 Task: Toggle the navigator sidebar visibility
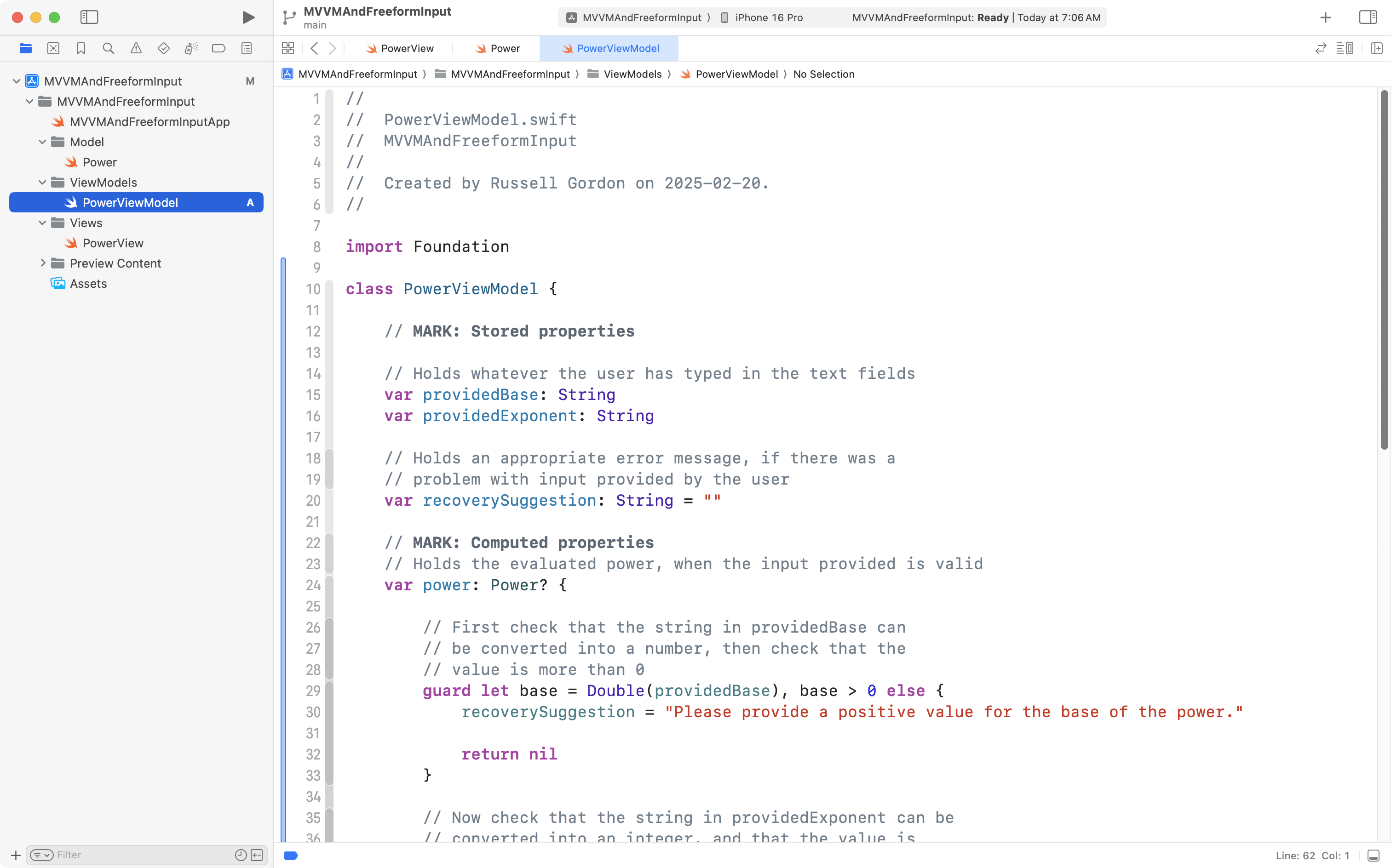(x=89, y=17)
